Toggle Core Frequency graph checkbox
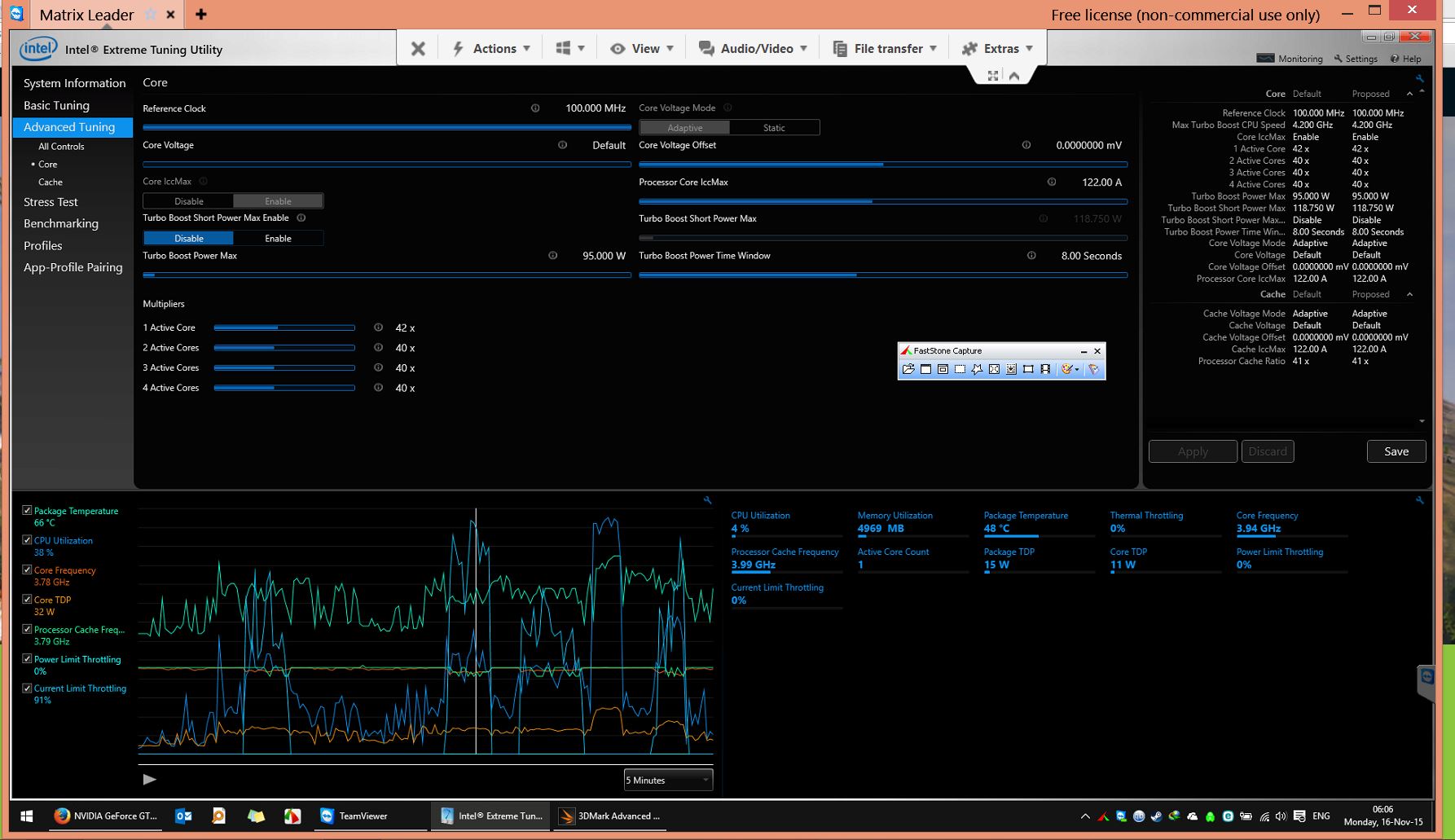 coord(27,570)
